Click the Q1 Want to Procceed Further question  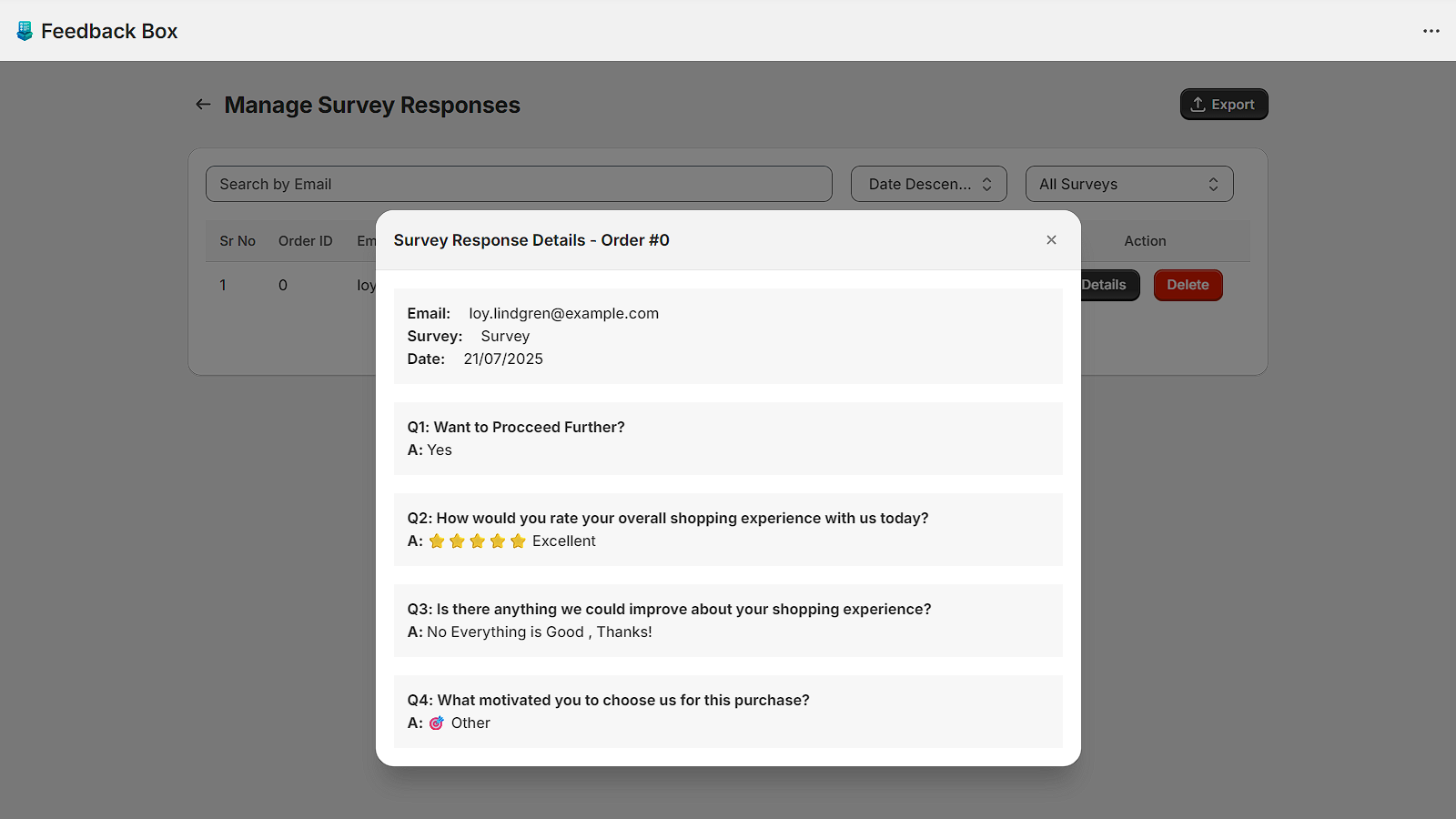(x=516, y=428)
